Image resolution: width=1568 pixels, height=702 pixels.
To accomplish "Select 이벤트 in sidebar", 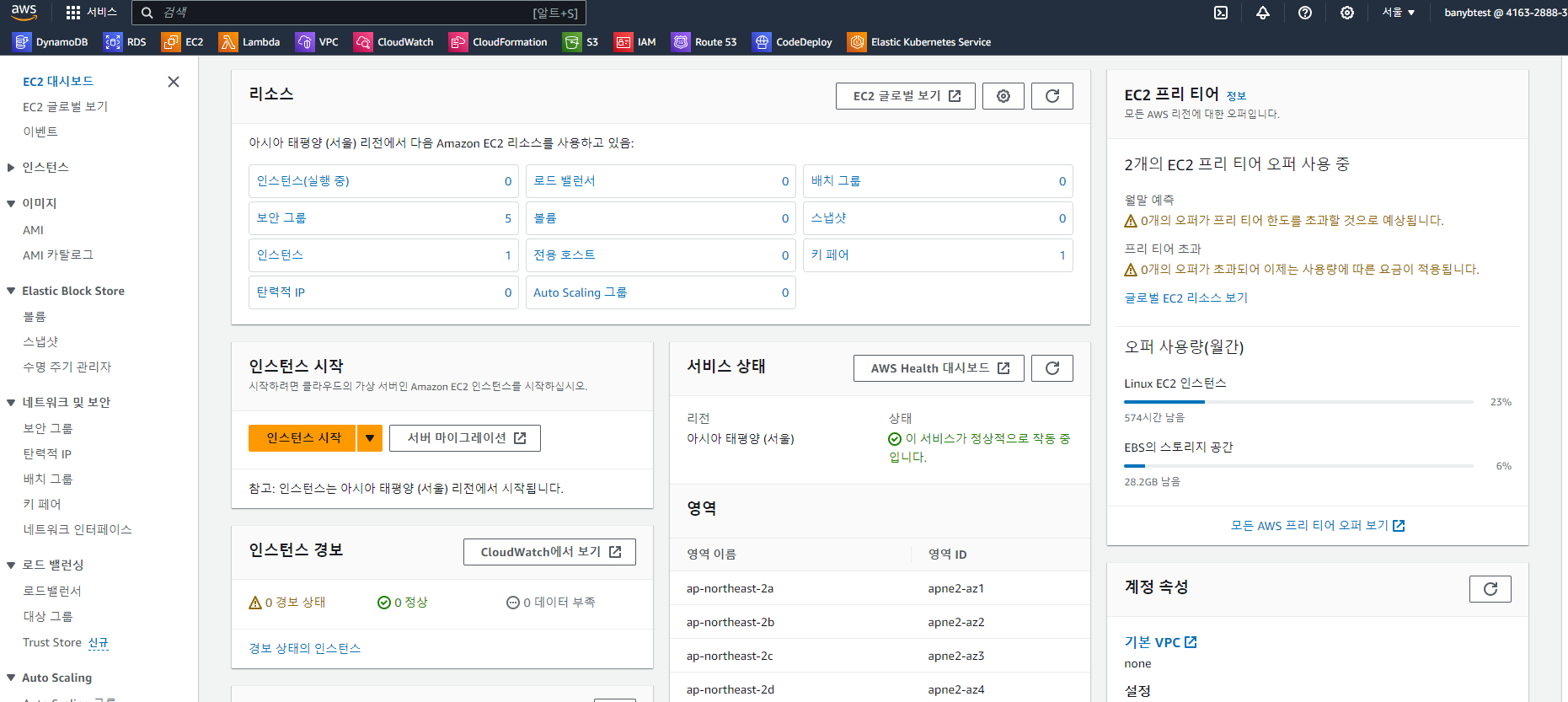I will tap(40, 132).
